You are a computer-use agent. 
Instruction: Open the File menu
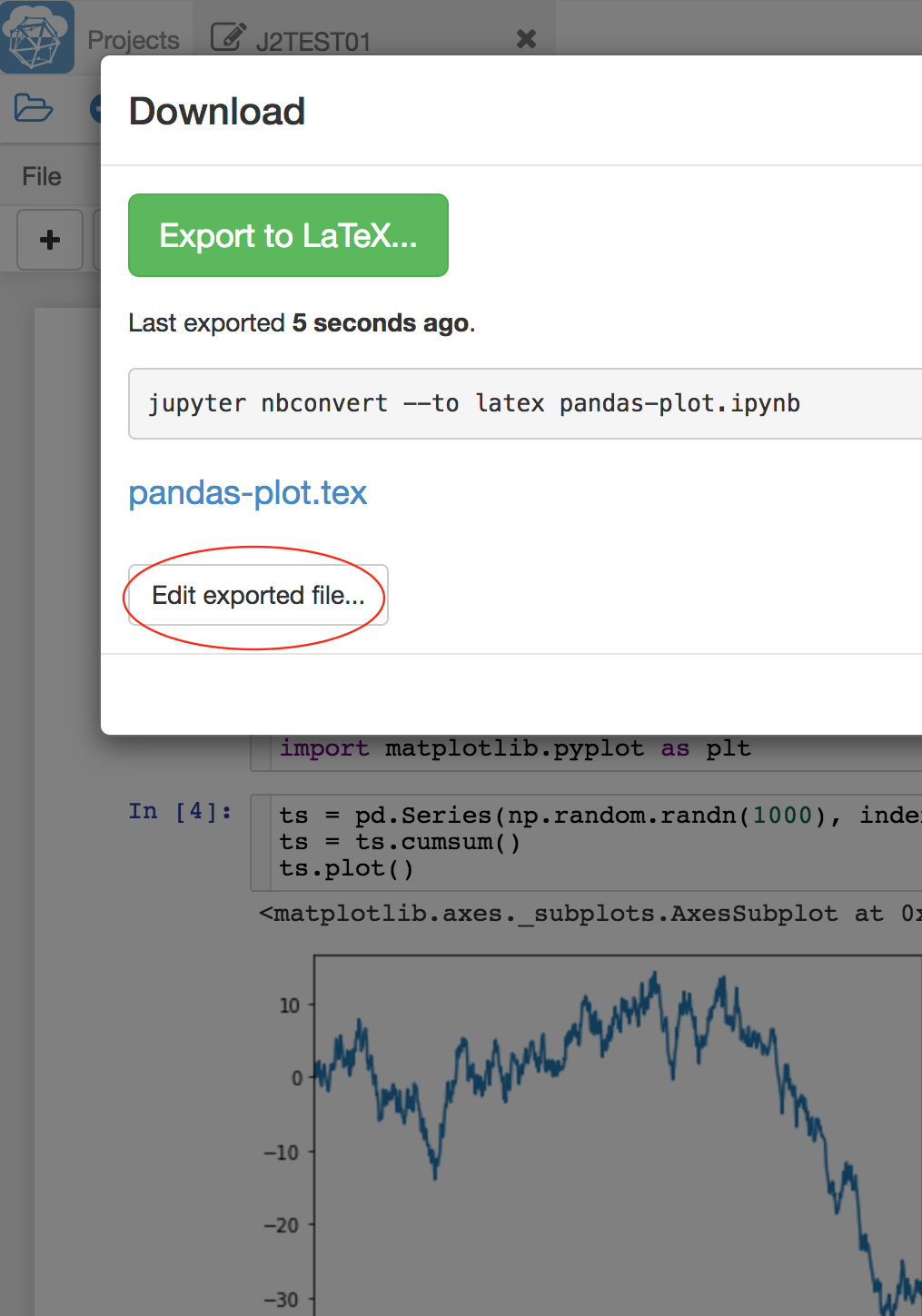(x=42, y=176)
